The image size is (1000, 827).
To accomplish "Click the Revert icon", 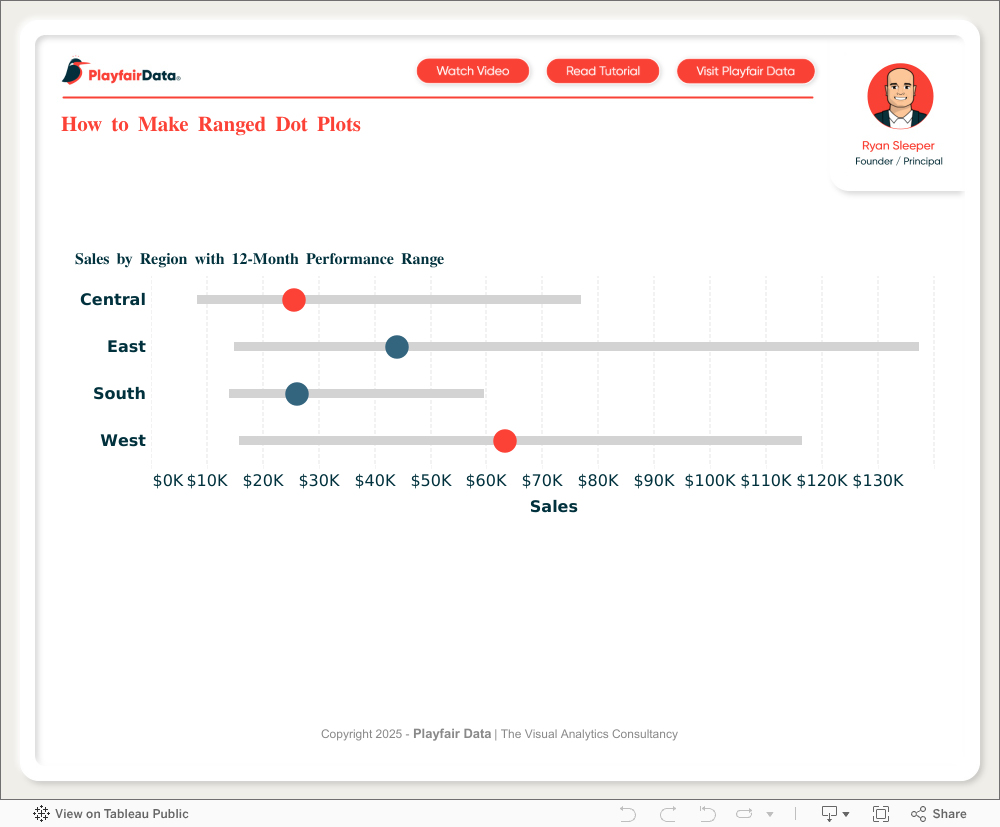I will [707, 814].
